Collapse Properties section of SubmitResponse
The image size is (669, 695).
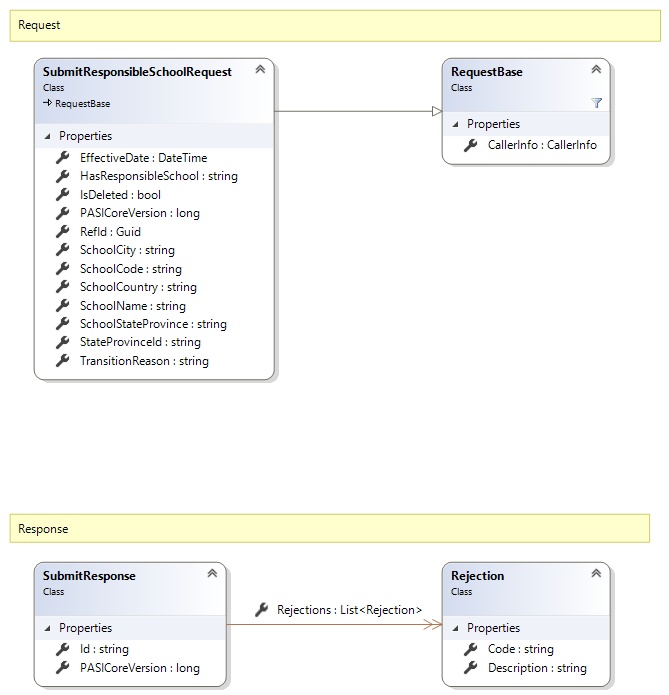point(46,628)
